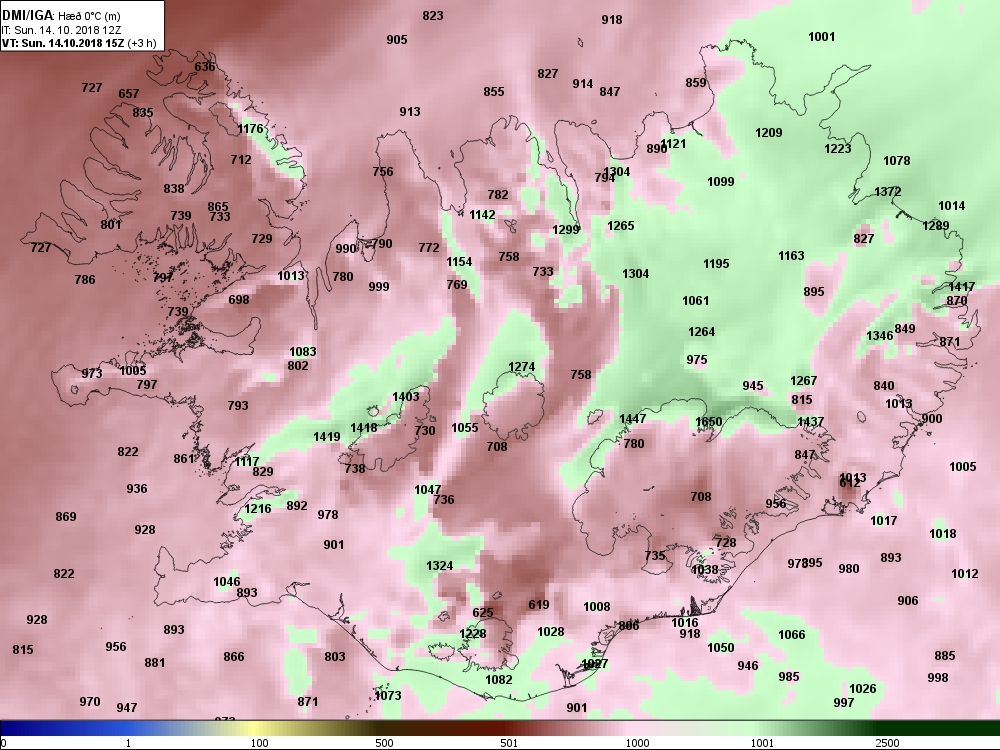Viewport: 1000px width, 750px height.
Task: Click the map value 1419
Action: pos(327,437)
